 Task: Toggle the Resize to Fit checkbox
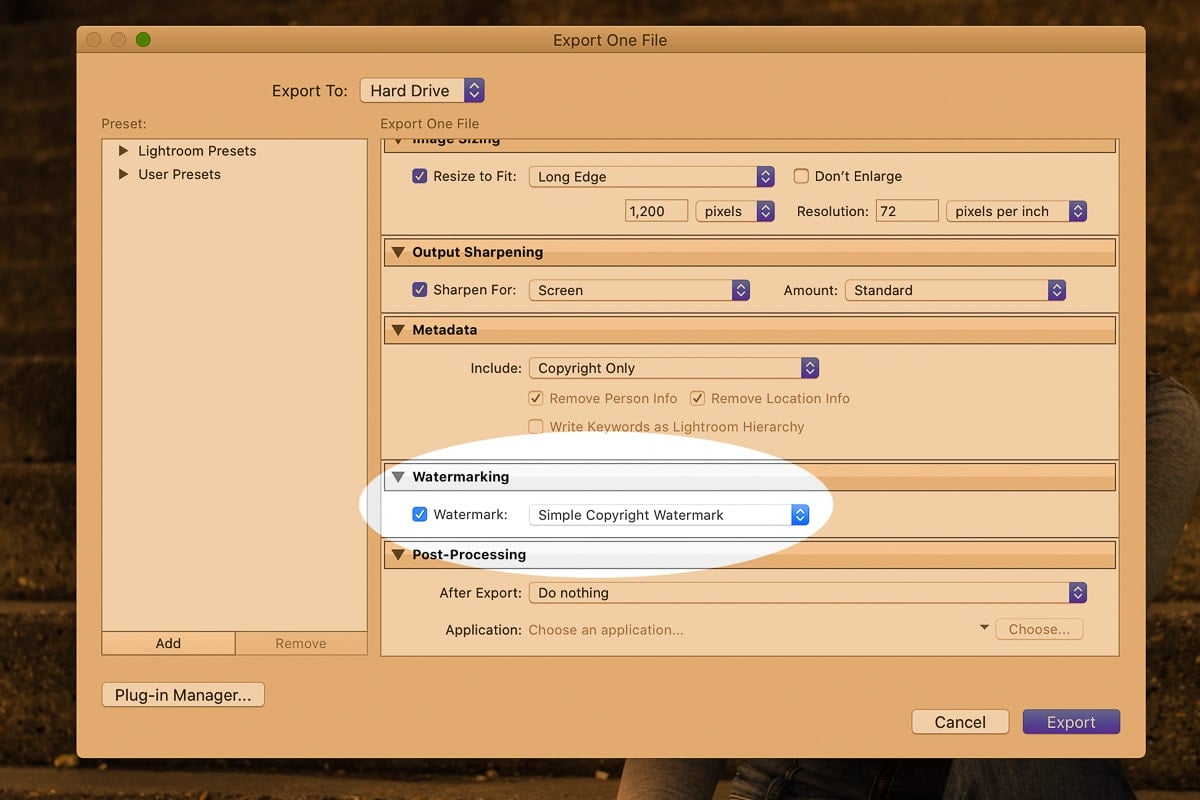click(x=420, y=176)
